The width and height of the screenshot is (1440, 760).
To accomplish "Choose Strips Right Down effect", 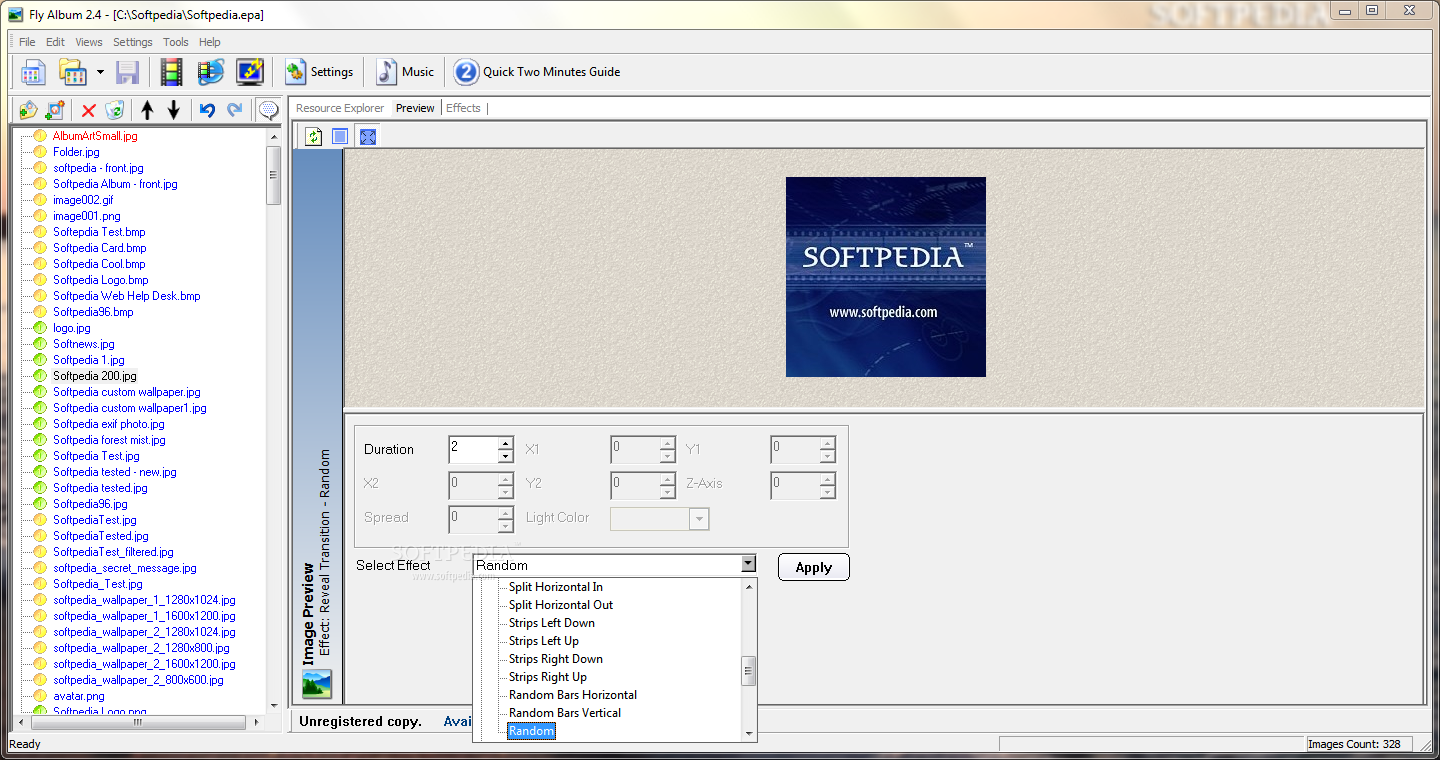I will click(555, 659).
